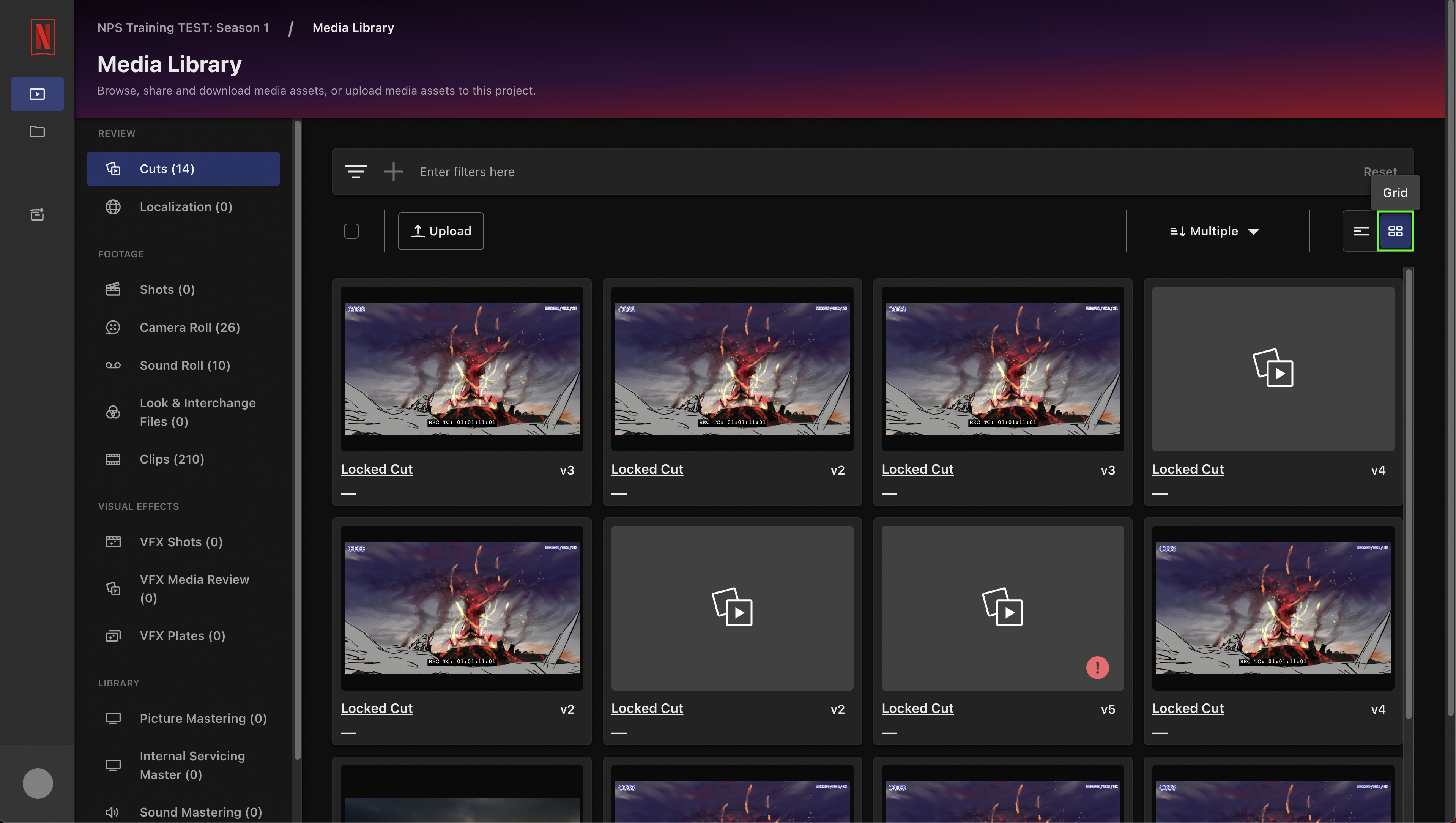Viewport: 1456px width, 823px height.
Task: Click the red error alert badge
Action: click(x=1097, y=668)
